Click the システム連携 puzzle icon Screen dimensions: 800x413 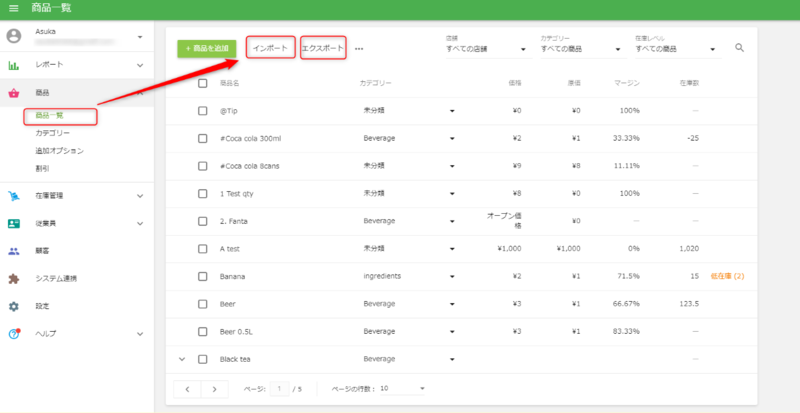pos(14,279)
